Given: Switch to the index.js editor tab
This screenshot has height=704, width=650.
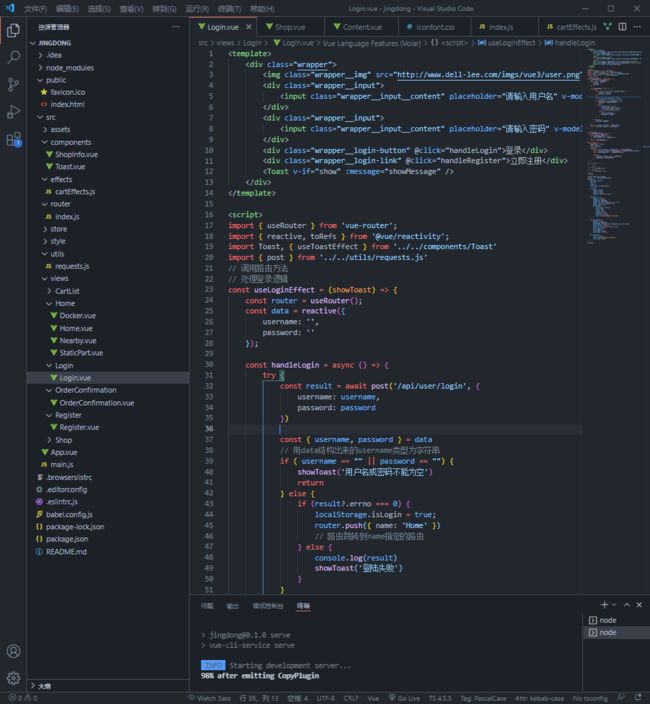Looking at the screenshot, I should click(501, 27).
